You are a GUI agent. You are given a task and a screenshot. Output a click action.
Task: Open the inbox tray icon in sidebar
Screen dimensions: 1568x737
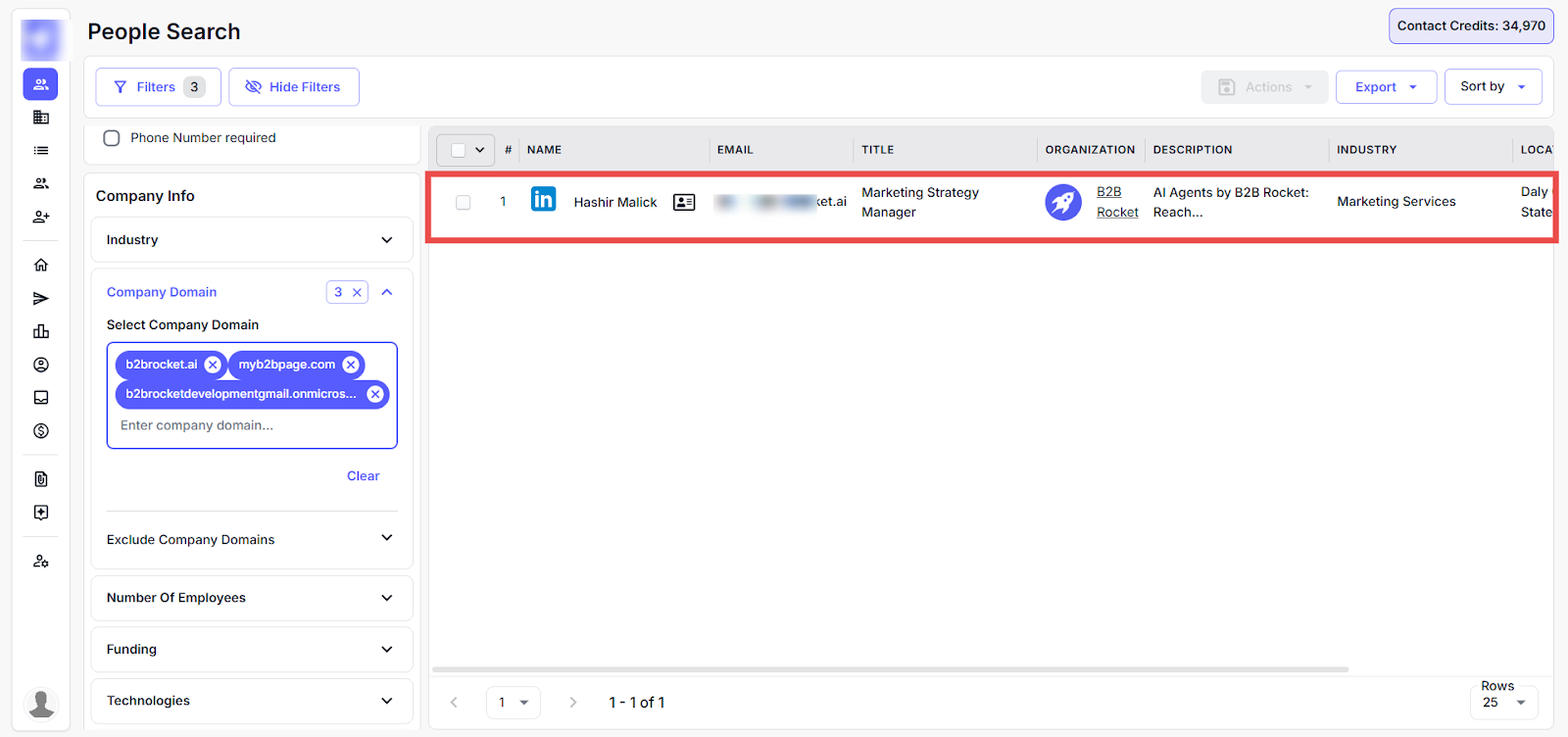(x=41, y=398)
